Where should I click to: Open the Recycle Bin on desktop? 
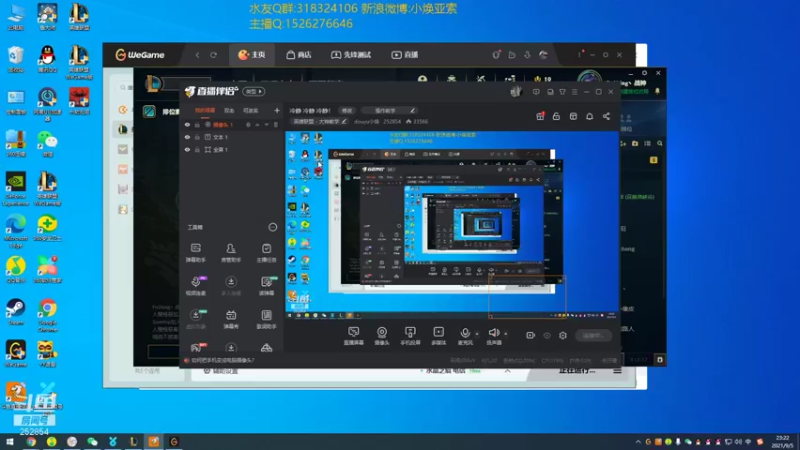click(x=16, y=59)
